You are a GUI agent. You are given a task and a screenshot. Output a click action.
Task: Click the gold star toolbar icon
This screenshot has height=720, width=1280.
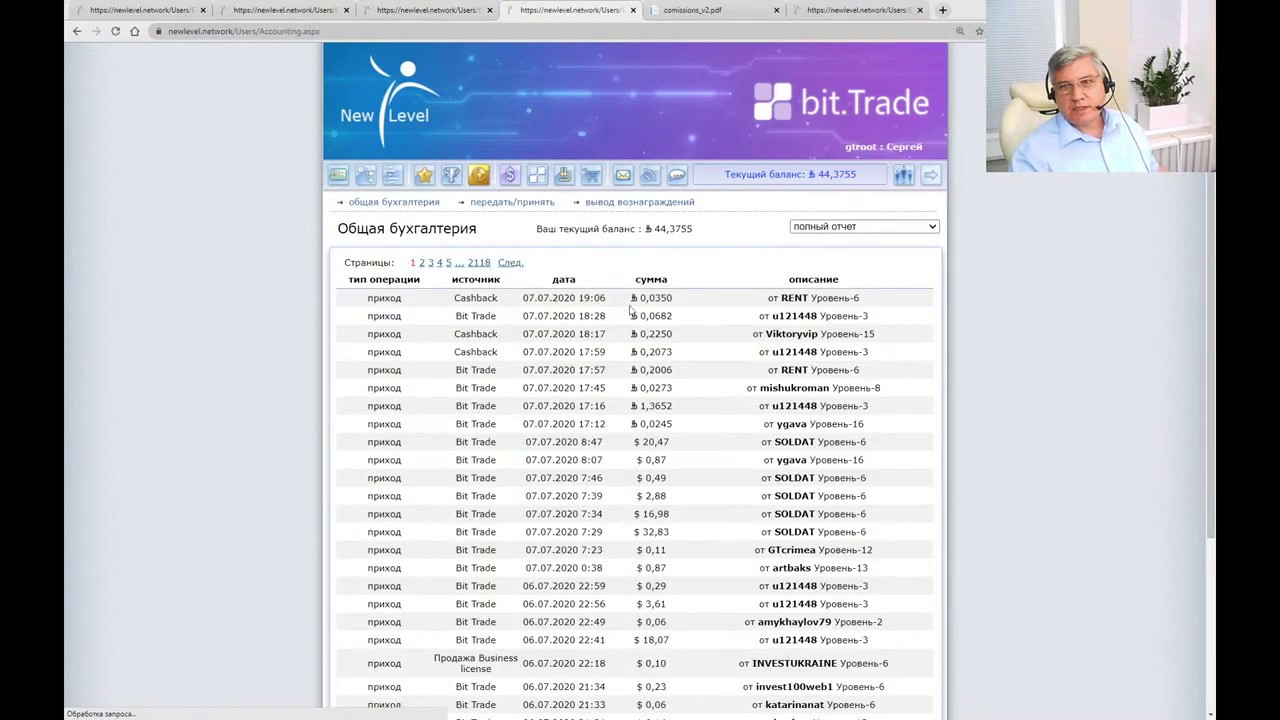tap(424, 175)
